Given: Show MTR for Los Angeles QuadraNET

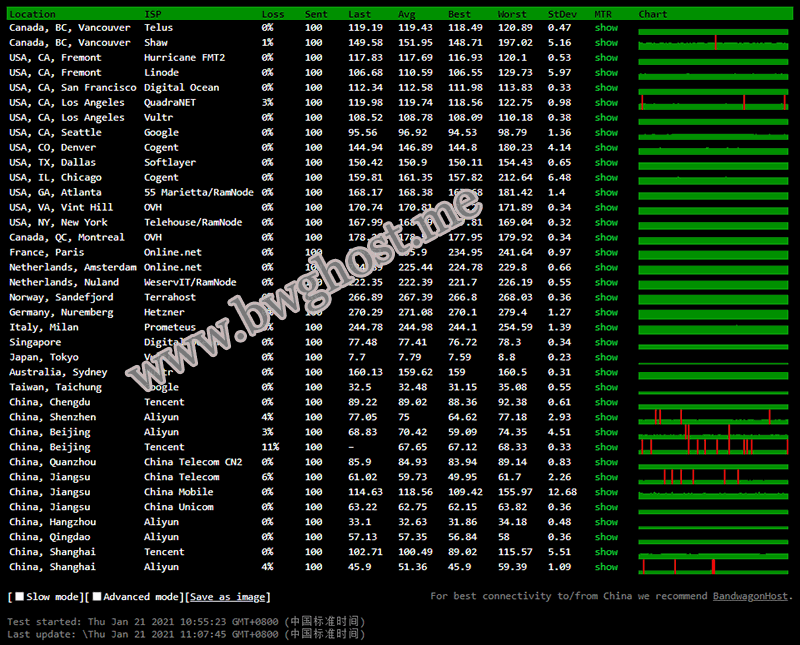Looking at the screenshot, I should 606,103.
